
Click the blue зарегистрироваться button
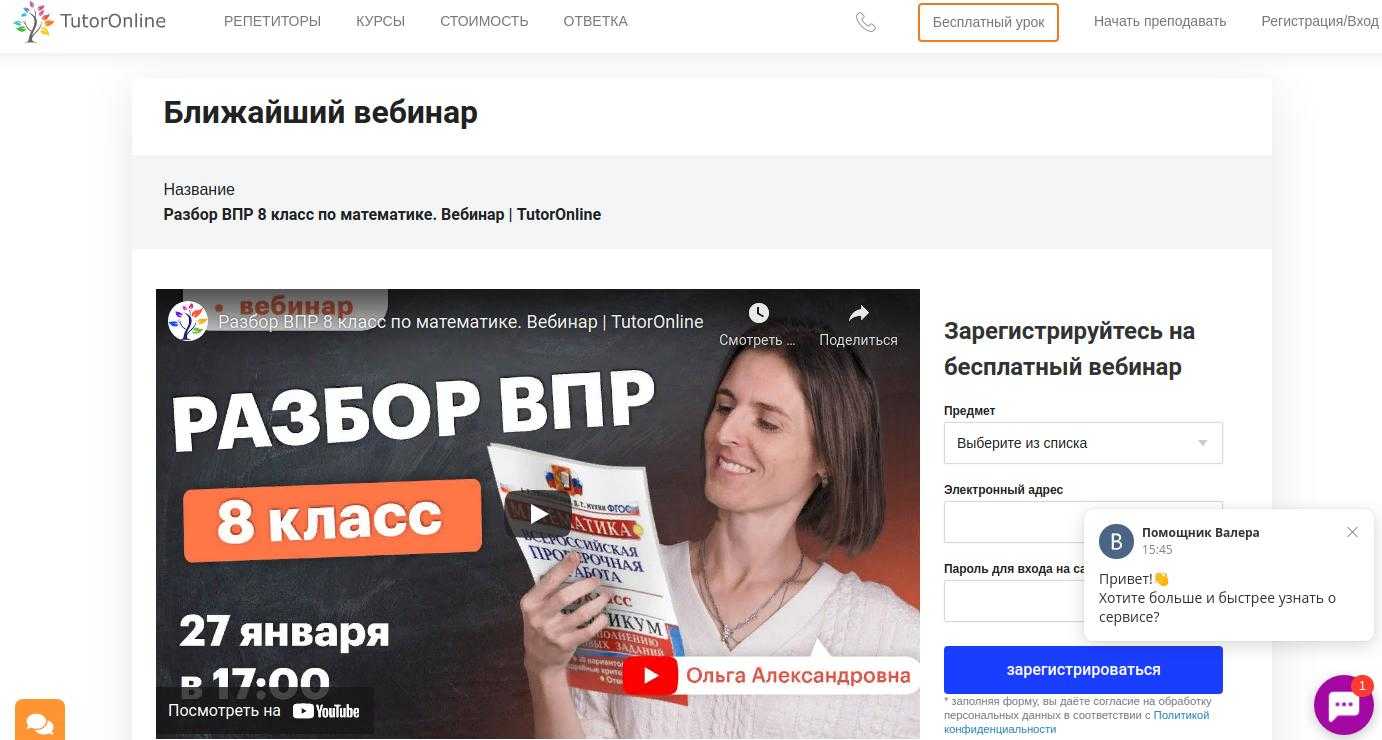click(1083, 670)
